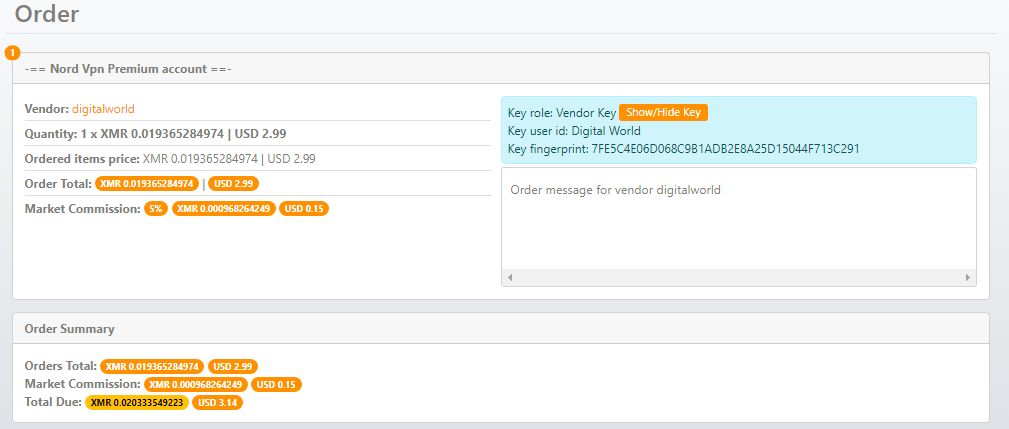Click the key fingerprint value text

click(x=725, y=149)
